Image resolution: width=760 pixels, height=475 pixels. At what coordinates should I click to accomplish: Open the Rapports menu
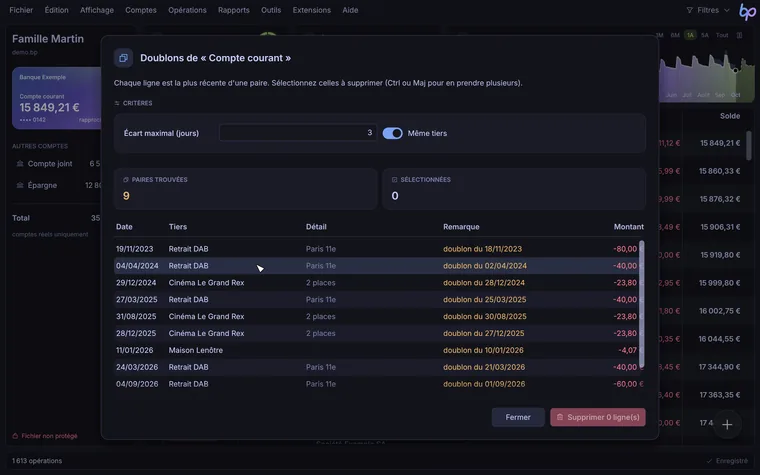point(234,10)
